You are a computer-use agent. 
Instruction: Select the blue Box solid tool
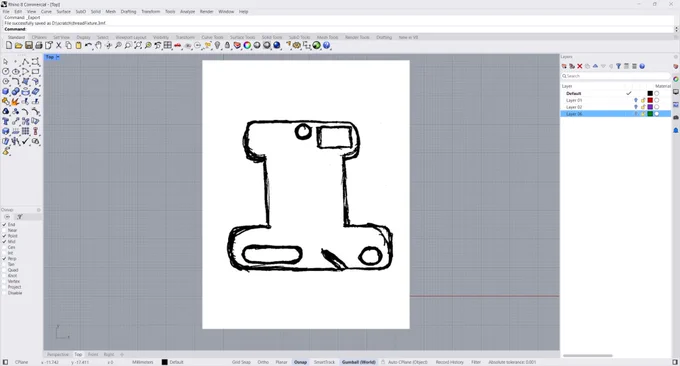(x=6, y=92)
